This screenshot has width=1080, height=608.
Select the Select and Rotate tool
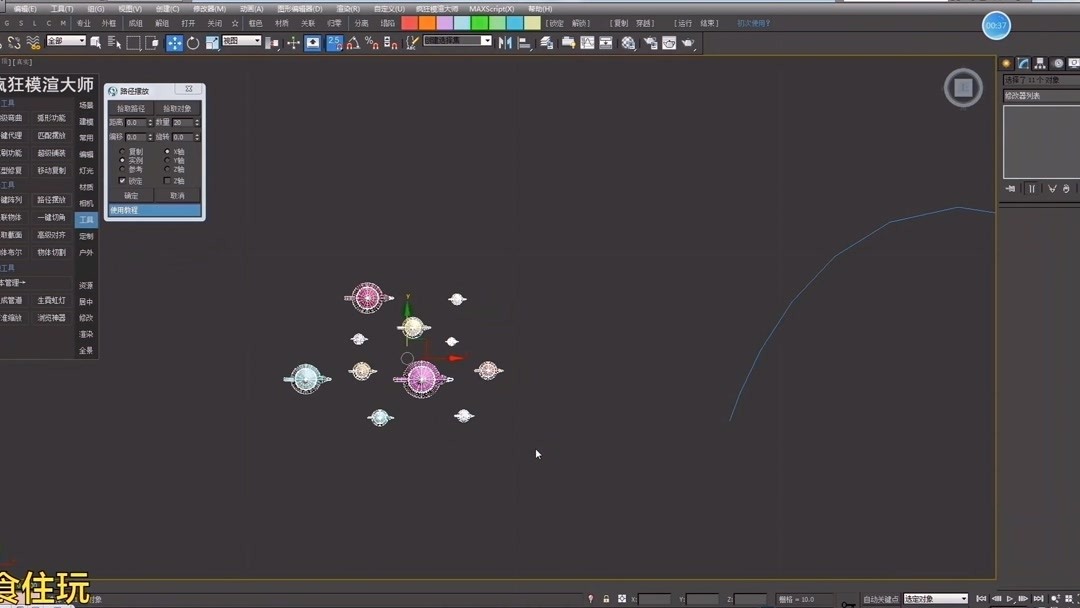[x=193, y=42]
